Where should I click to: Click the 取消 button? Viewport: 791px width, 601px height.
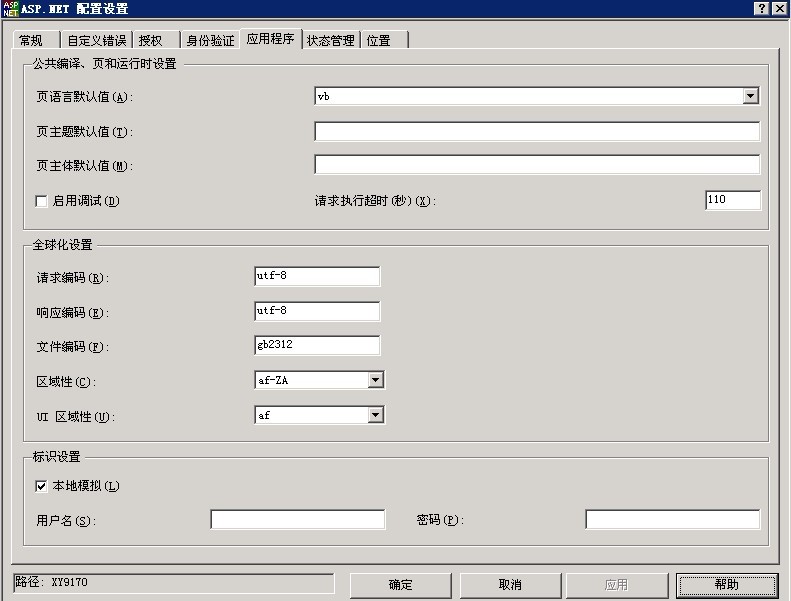tap(510, 585)
